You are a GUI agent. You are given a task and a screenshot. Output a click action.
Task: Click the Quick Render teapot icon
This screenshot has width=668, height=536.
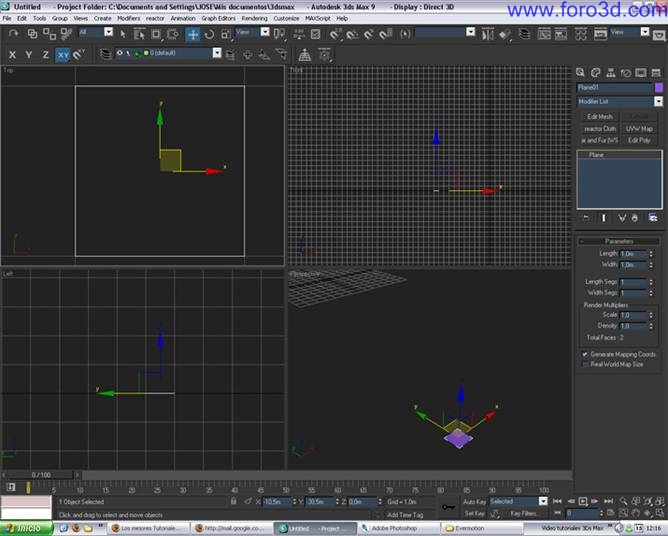(659, 34)
